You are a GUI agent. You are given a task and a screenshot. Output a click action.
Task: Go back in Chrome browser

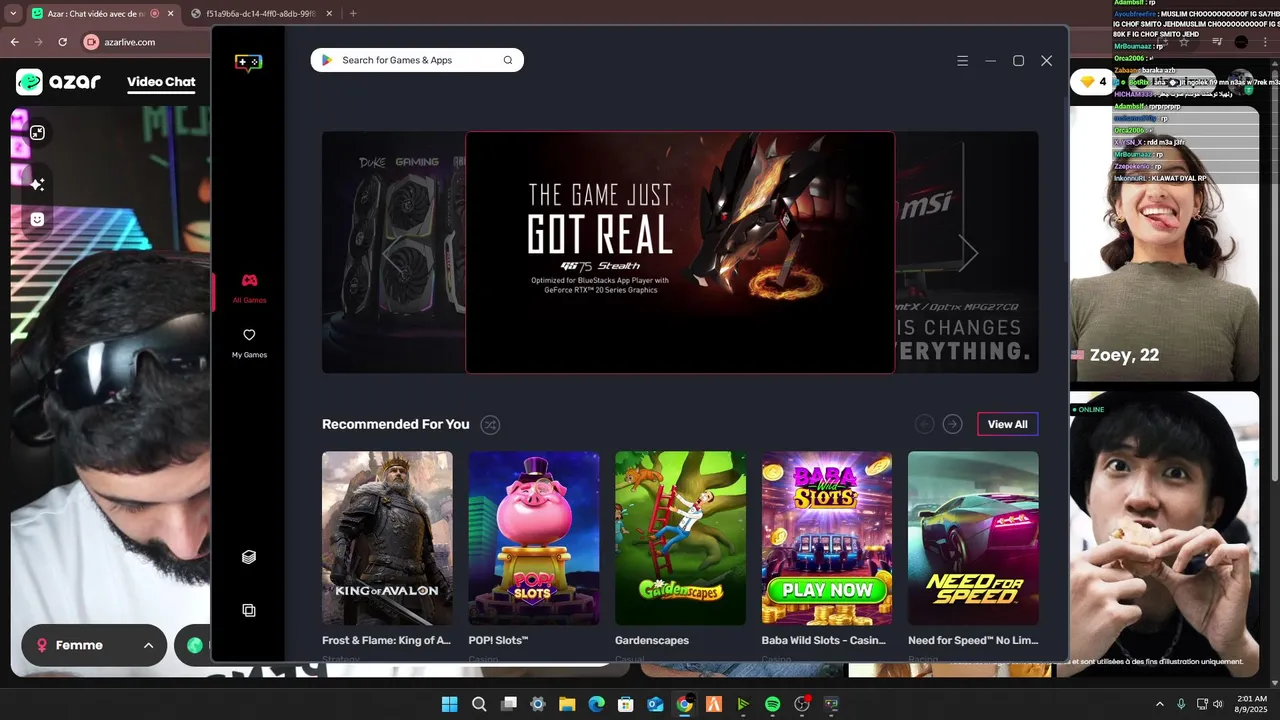pyautogui.click(x=14, y=42)
